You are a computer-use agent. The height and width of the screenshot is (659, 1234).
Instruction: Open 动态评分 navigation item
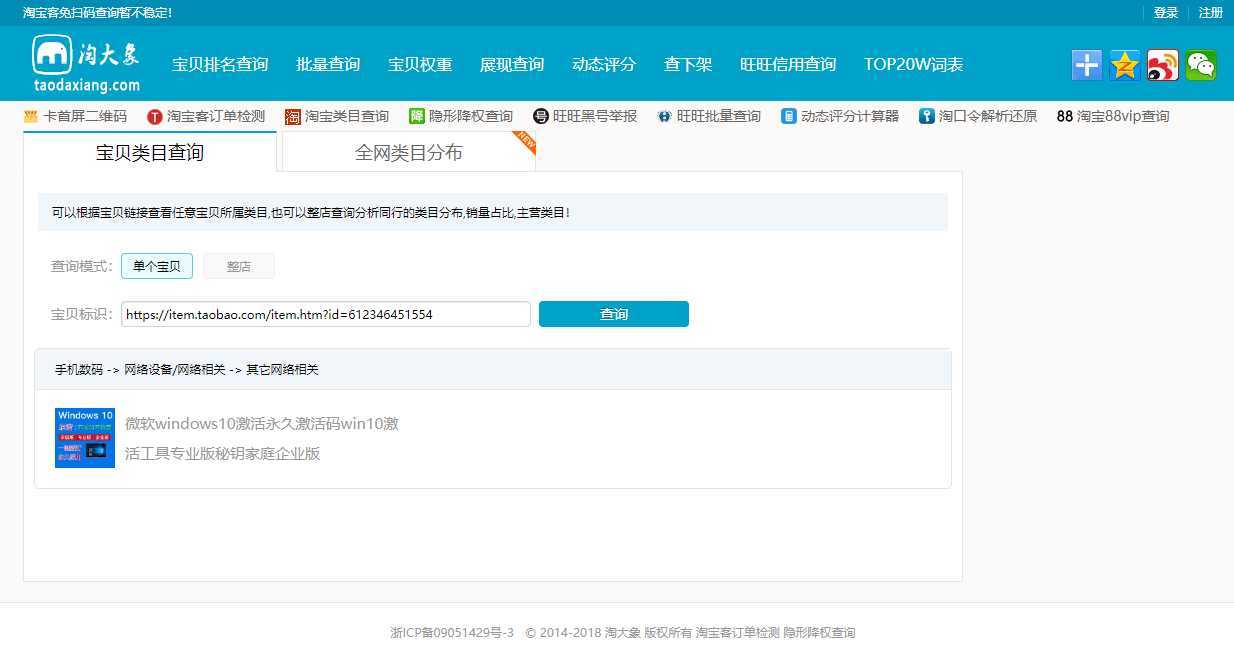[604, 64]
